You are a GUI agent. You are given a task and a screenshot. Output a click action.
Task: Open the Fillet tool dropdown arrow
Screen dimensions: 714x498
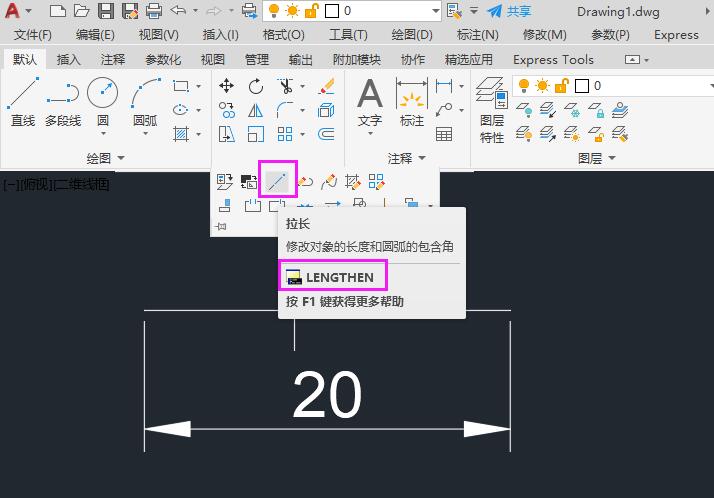[302, 110]
